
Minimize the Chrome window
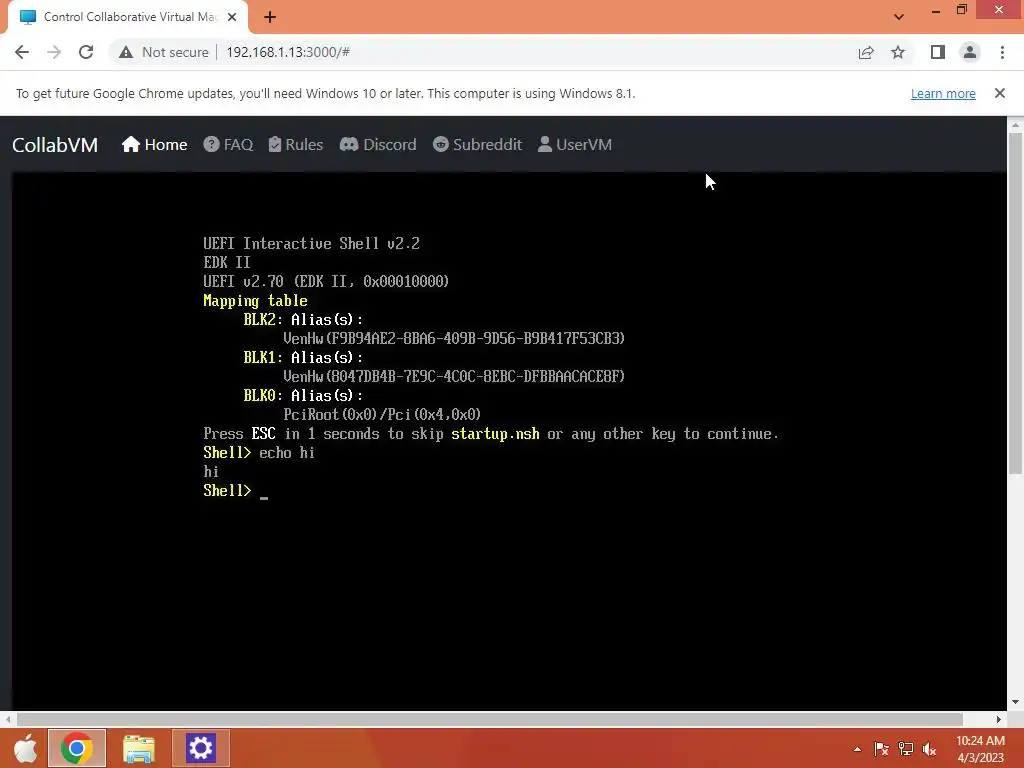point(936,10)
